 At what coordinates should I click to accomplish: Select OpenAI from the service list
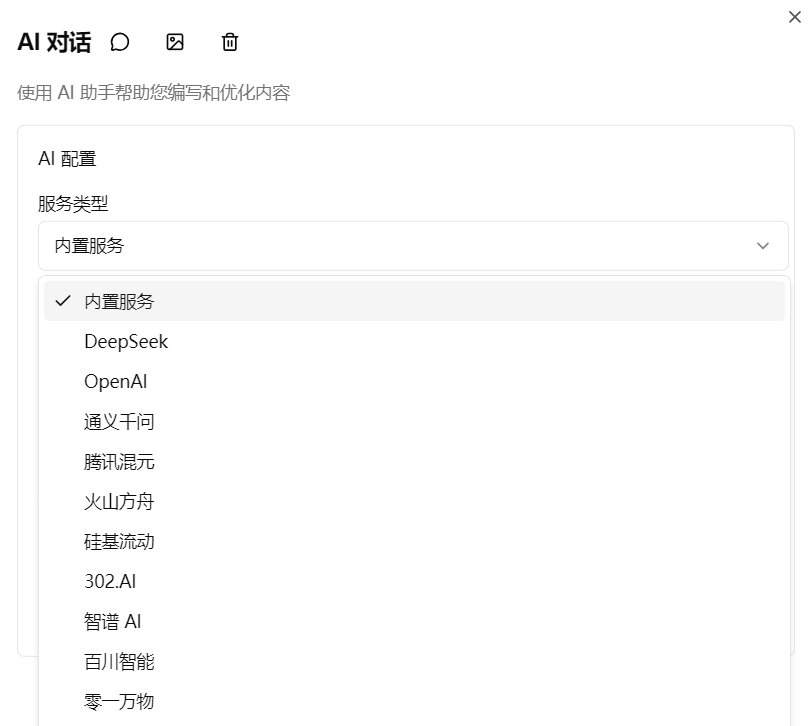(x=115, y=381)
